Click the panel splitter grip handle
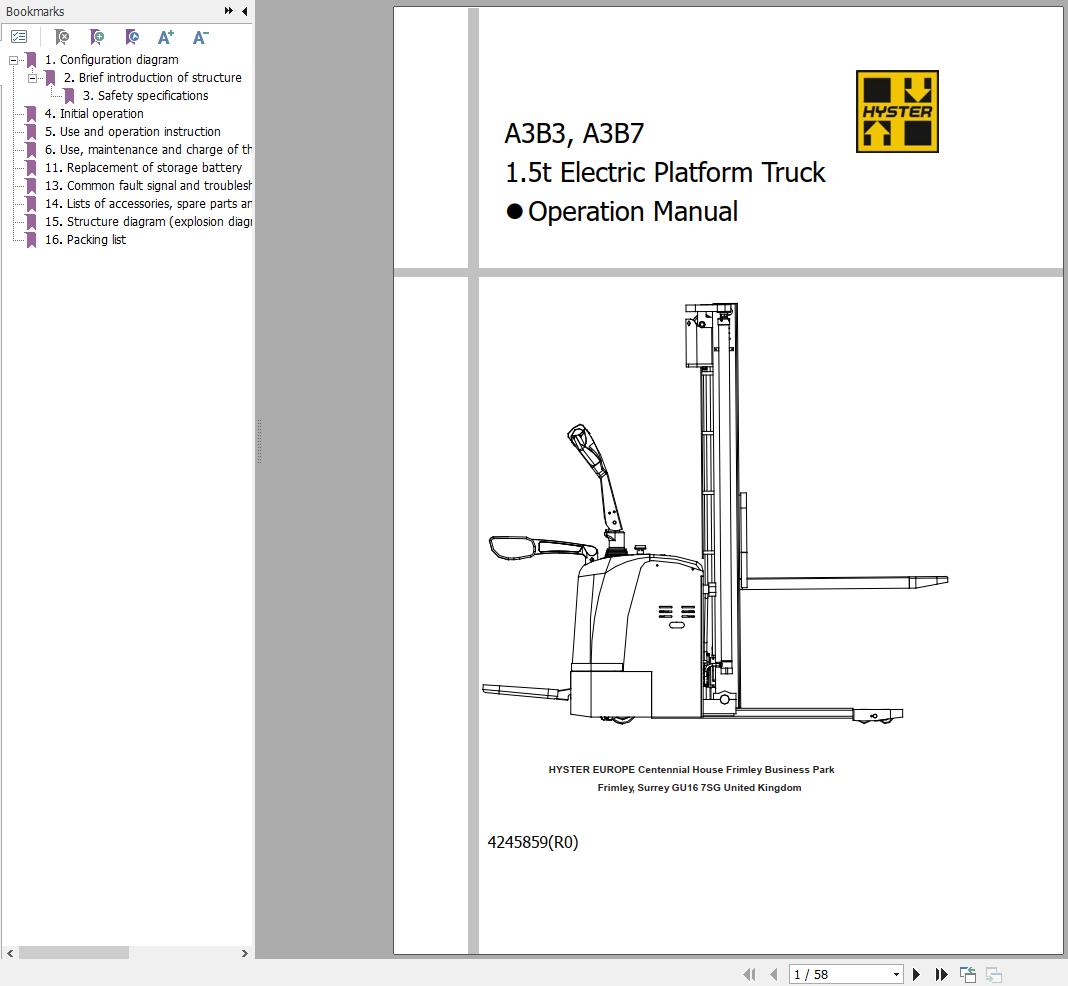This screenshot has width=1068, height=986. click(260, 442)
